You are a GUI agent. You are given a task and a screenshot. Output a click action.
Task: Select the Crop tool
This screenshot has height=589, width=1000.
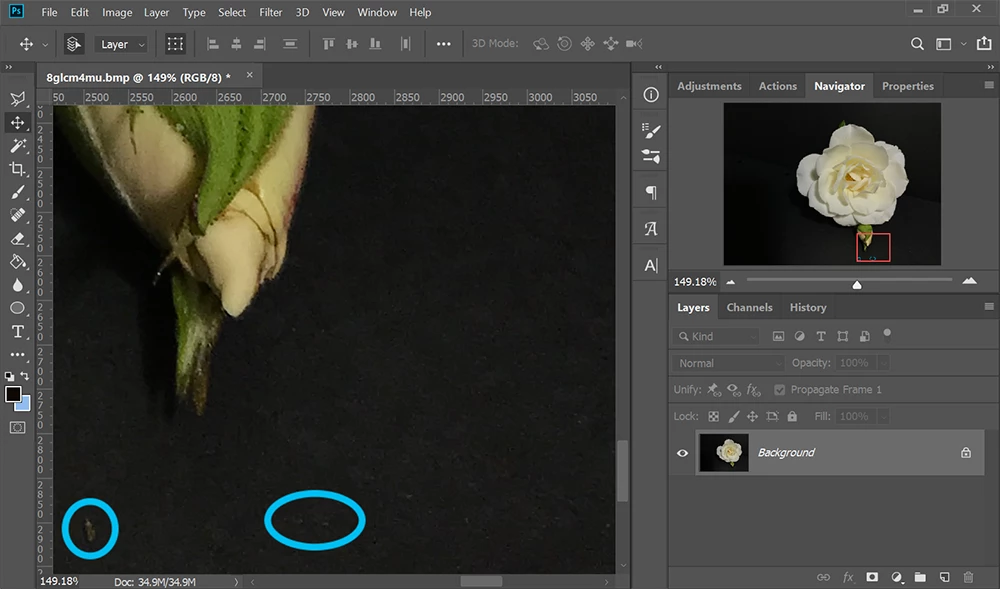tap(17, 169)
